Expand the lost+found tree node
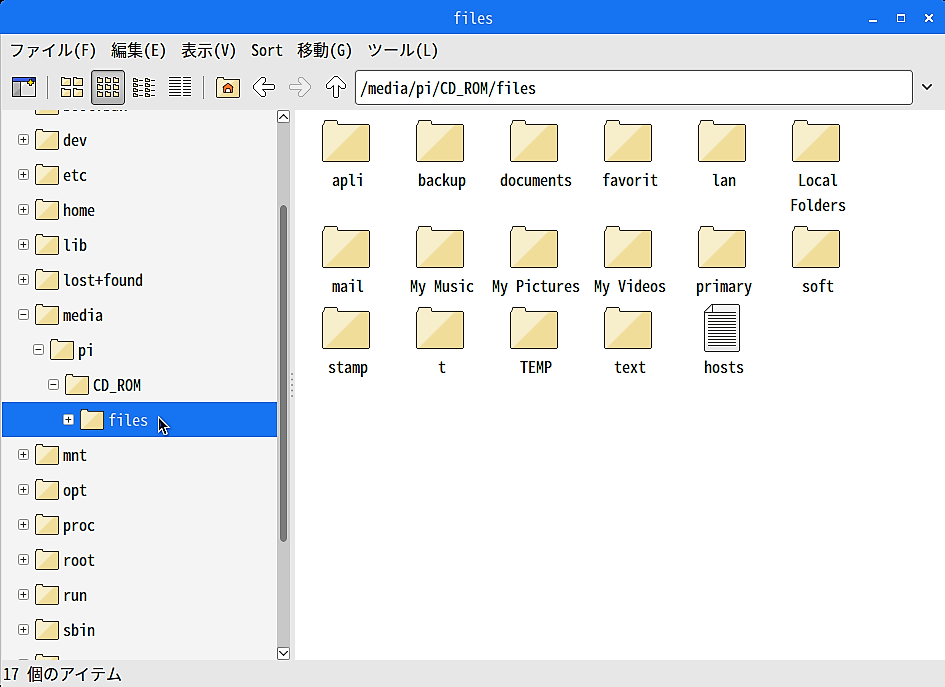This screenshot has height=687, width=945. coord(24,280)
